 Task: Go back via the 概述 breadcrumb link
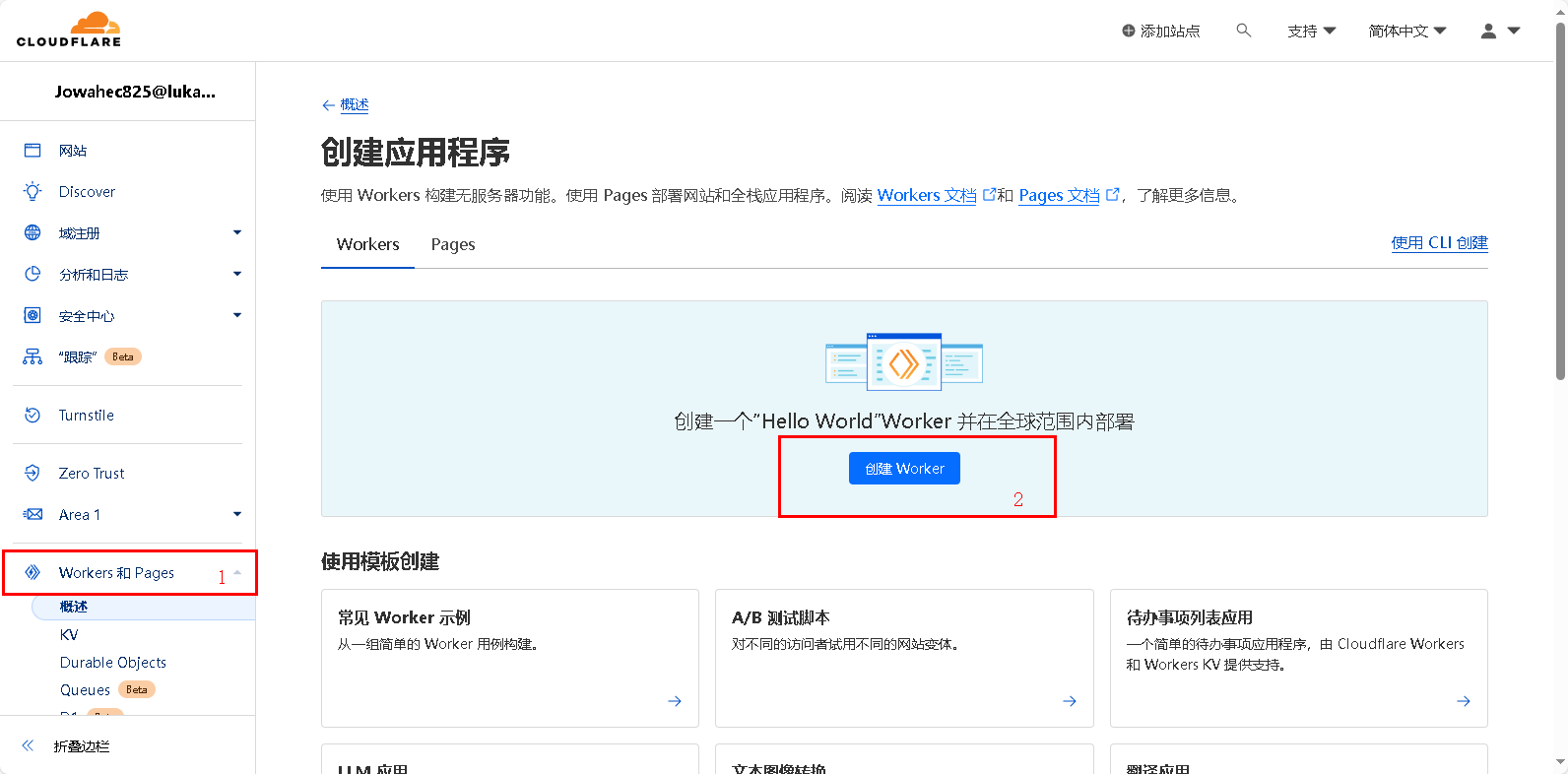[x=355, y=105]
